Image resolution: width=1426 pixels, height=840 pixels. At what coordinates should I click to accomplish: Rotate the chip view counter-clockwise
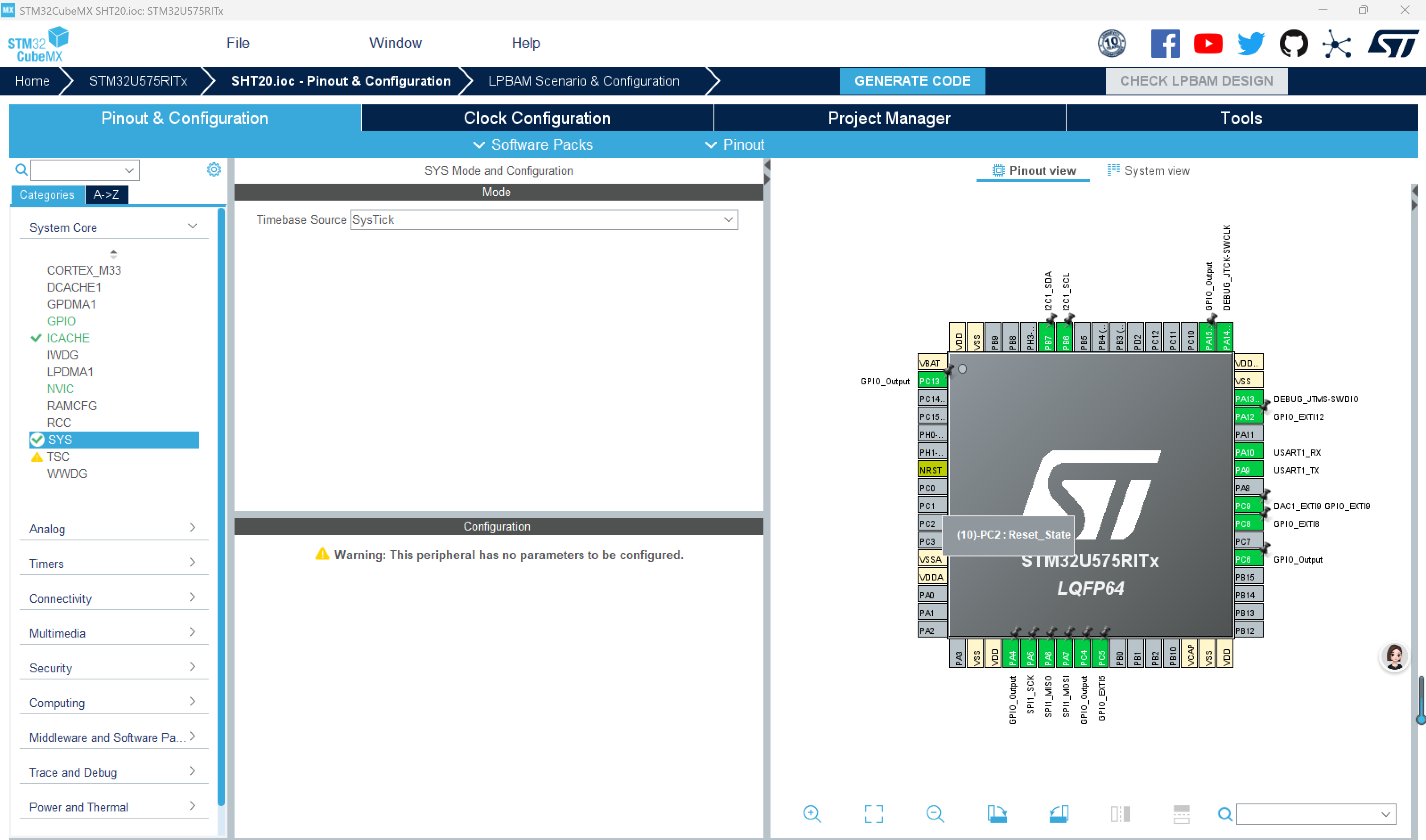[1058, 814]
